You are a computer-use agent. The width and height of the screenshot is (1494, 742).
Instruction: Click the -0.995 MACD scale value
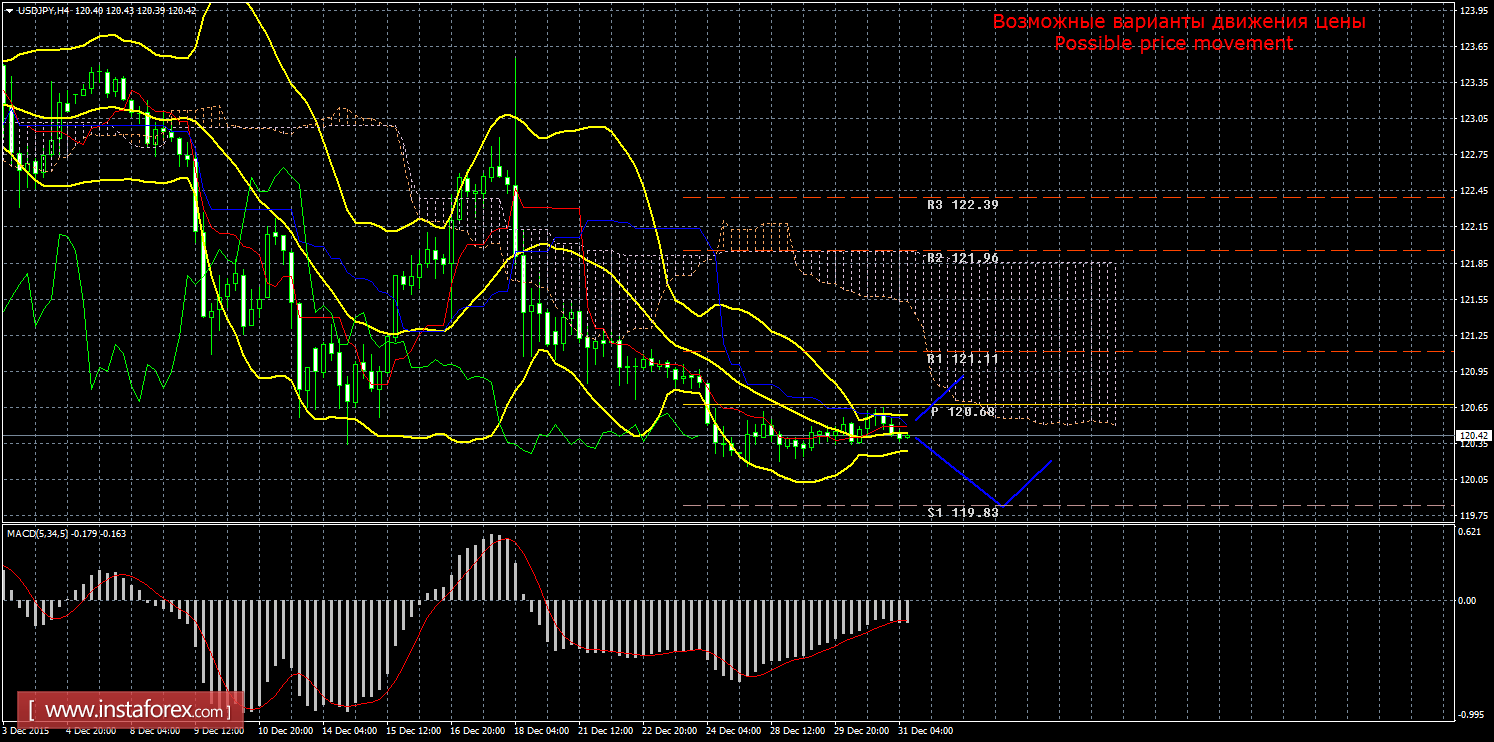(1470, 714)
